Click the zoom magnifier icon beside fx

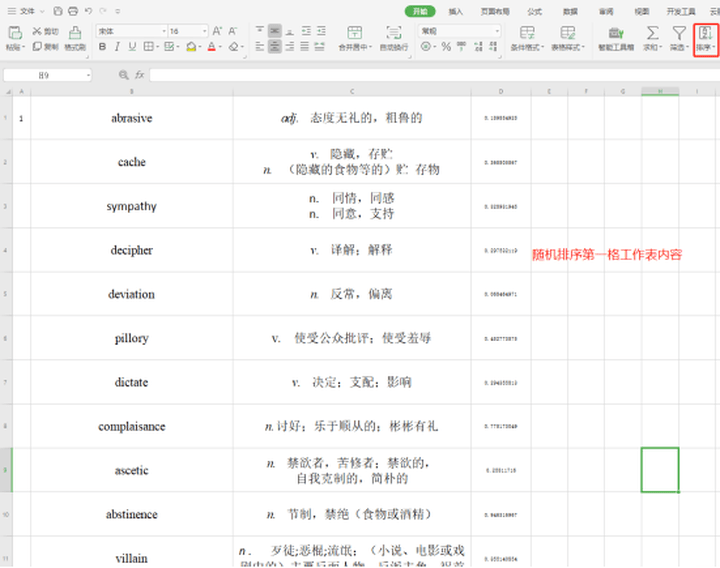(124, 75)
